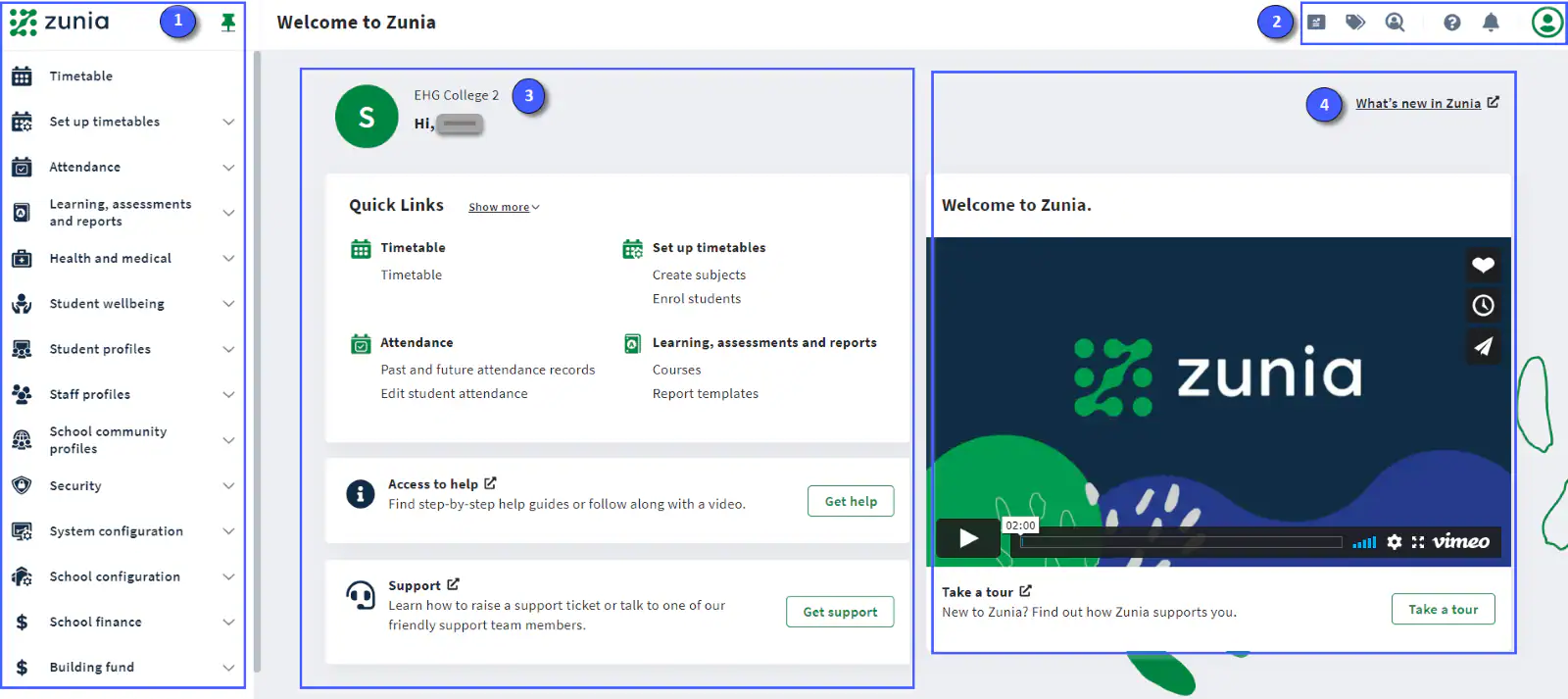Image resolution: width=1568 pixels, height=699 pixels.
Task: Add the video to Watch Later with clock icon
Action: click(x=1483, y=305)
